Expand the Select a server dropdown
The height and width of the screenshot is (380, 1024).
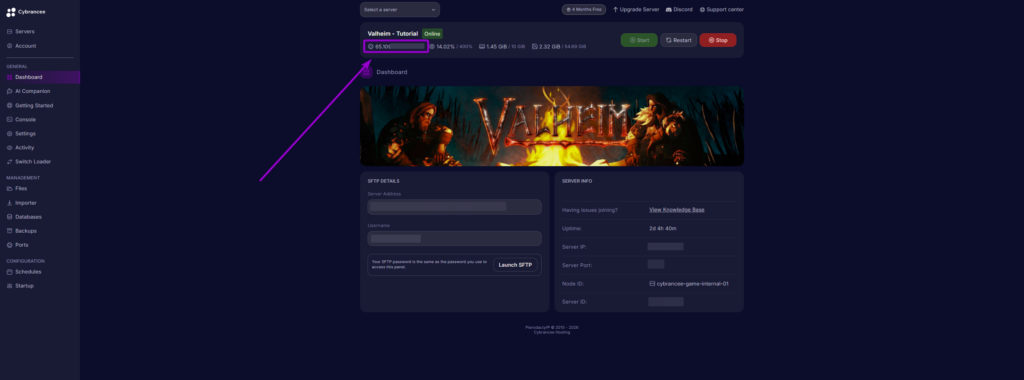tap(400, 10)
